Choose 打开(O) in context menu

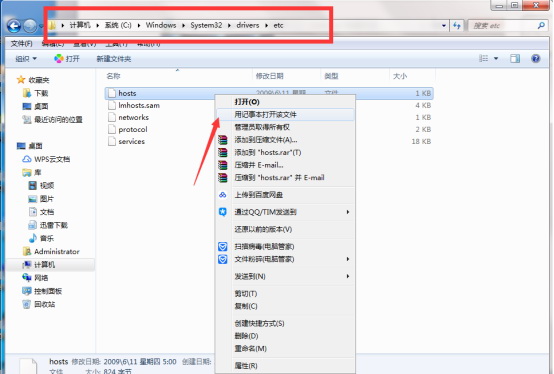[x=285, y=102]
